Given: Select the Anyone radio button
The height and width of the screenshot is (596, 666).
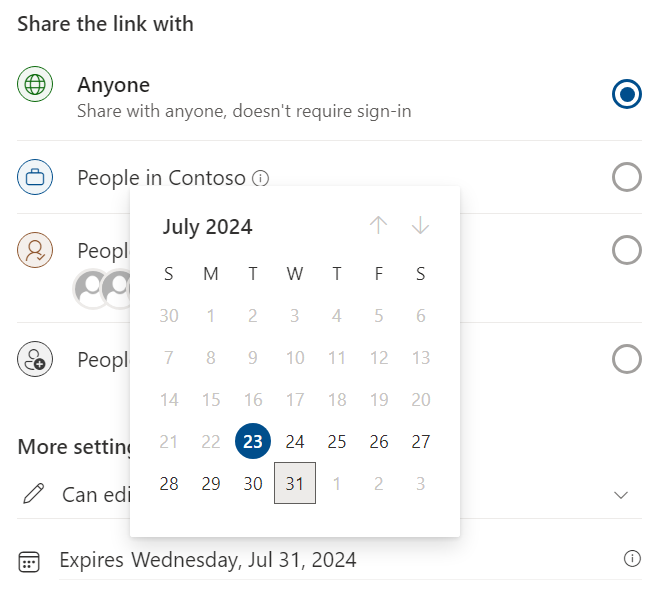Looking at the screenshot, I should [626, 94].
